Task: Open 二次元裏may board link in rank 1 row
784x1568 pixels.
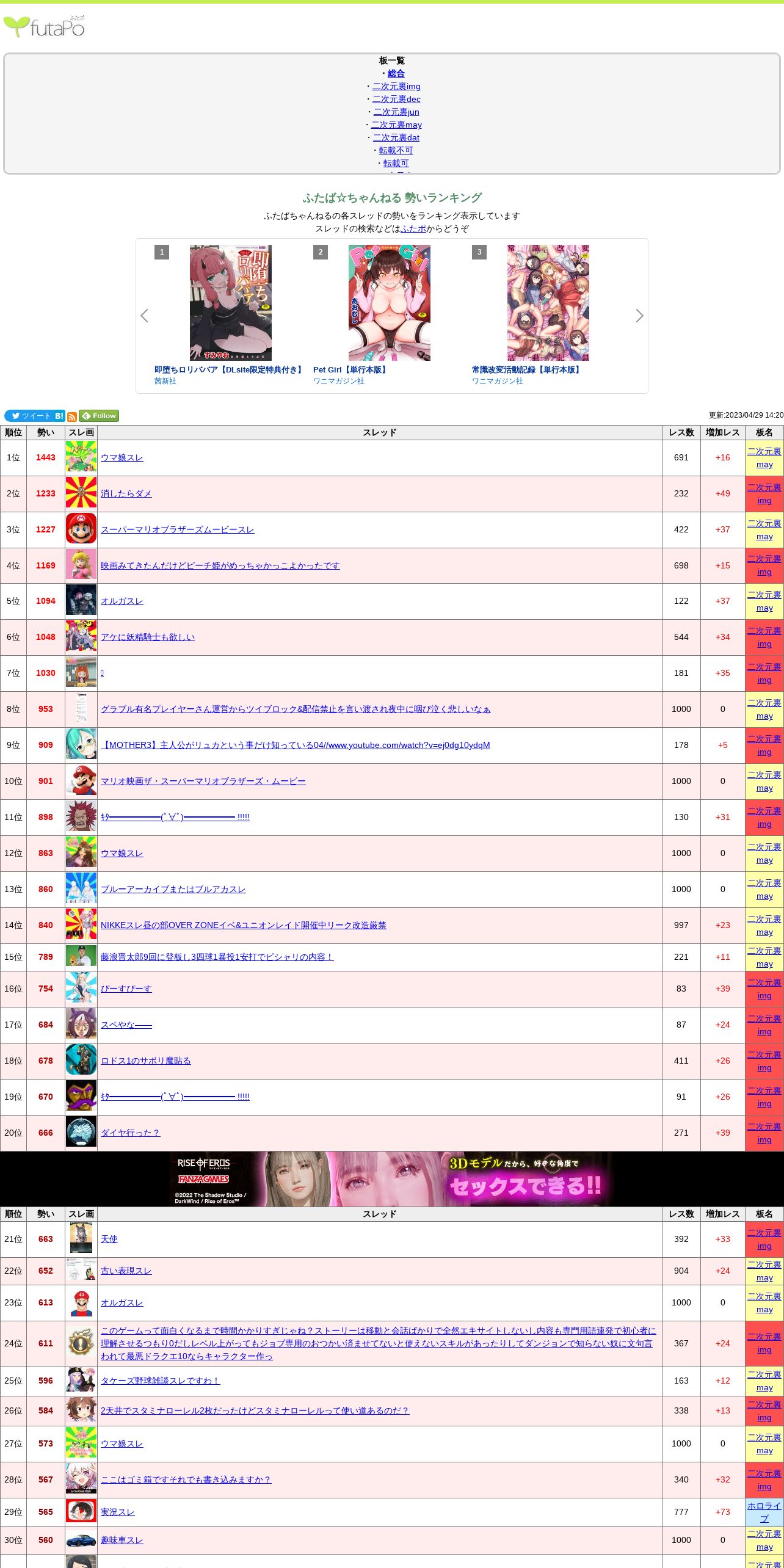Action: (764, 458)
